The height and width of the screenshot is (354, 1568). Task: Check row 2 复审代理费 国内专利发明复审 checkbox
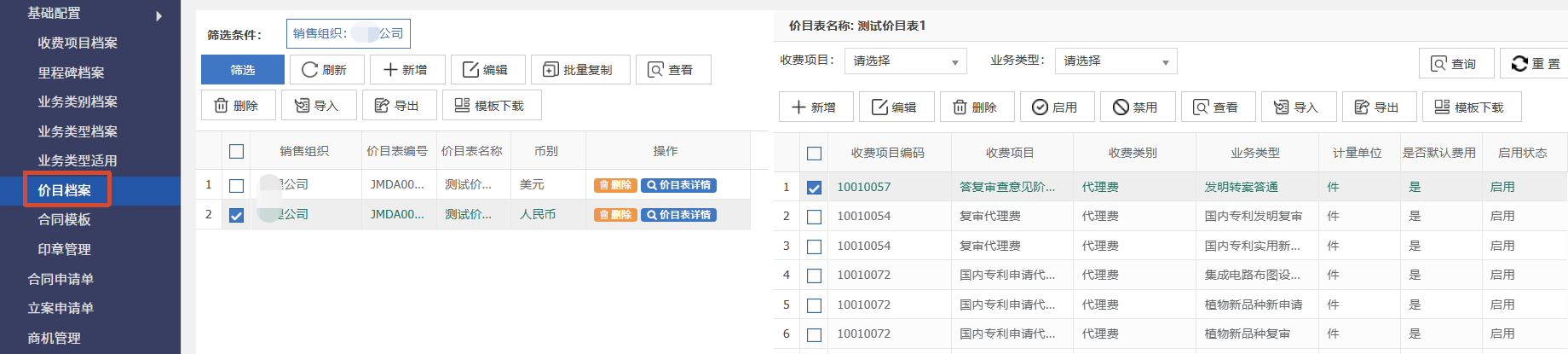(815, 218)
